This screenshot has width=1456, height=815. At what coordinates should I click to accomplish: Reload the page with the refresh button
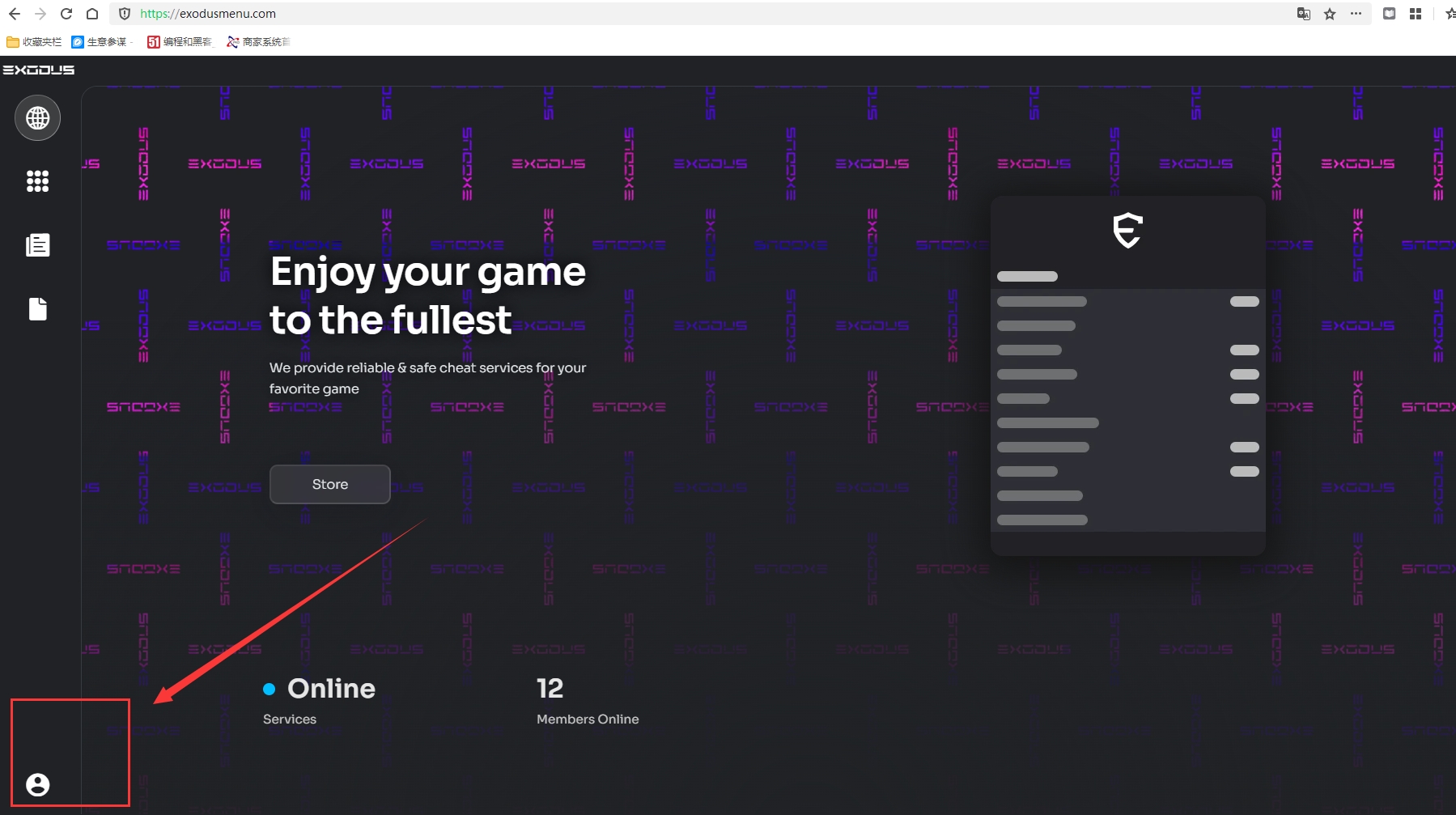click(66, 14)
